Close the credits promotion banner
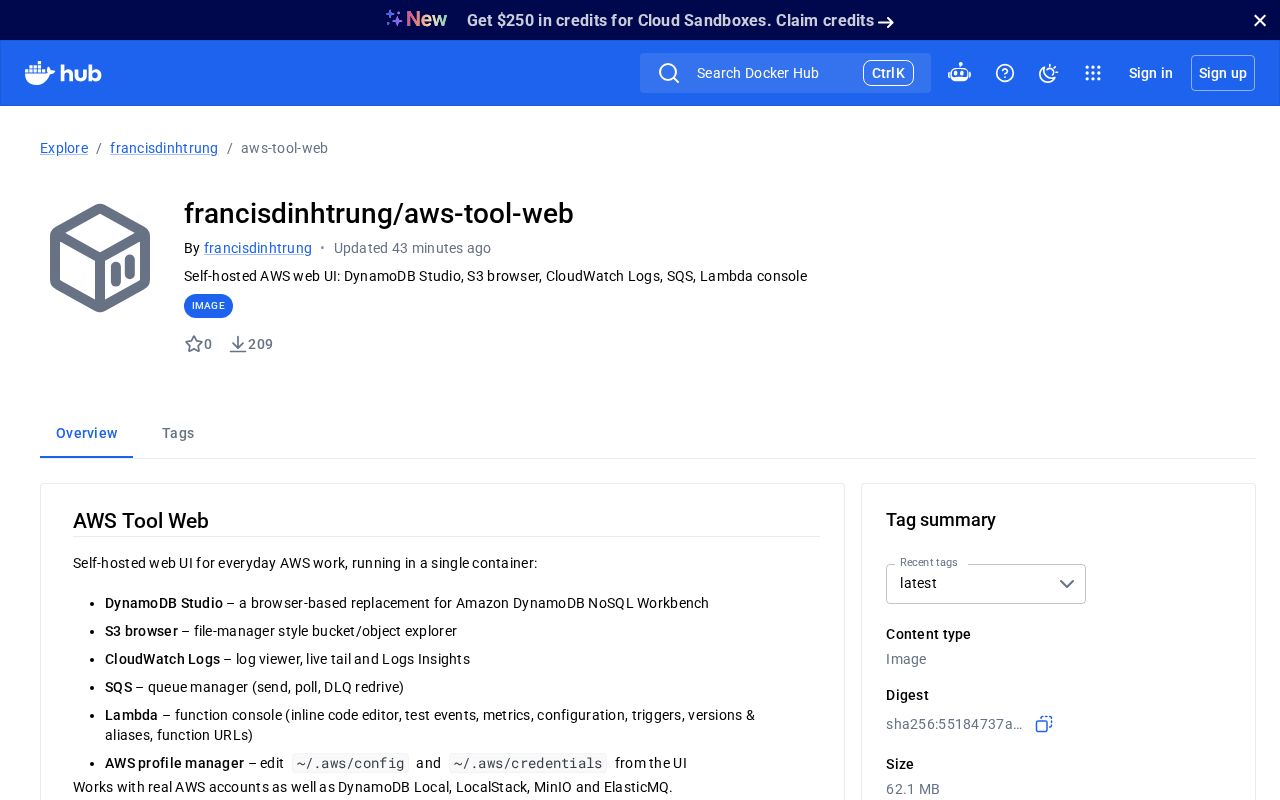1280x800 pixels. point(1260,20)
